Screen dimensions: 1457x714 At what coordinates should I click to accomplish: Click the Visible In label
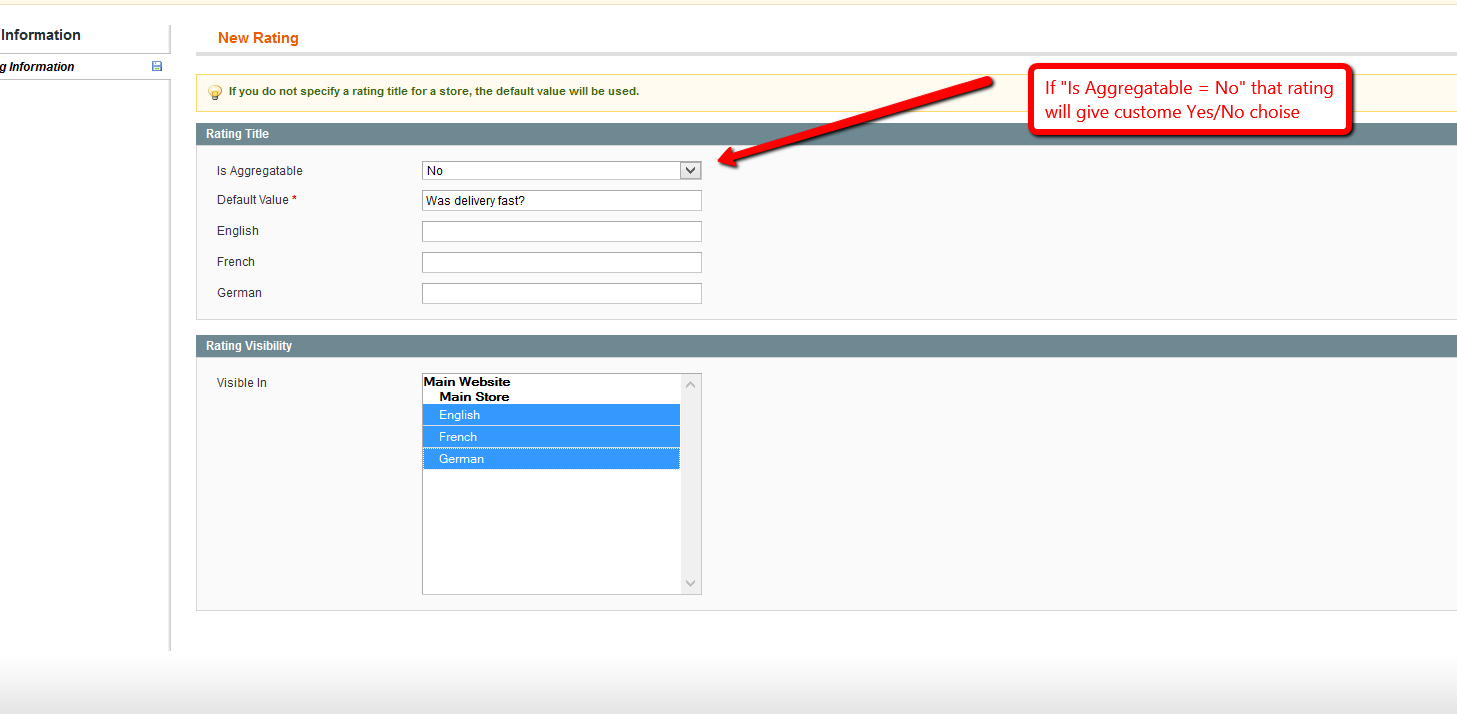242,383
